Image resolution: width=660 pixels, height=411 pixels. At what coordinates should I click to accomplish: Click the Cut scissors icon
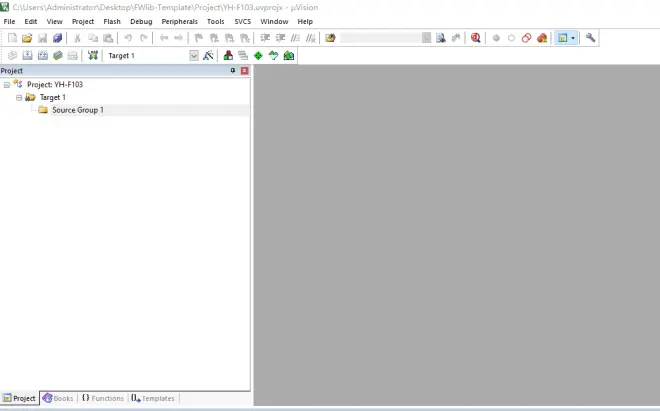[77, 38]
